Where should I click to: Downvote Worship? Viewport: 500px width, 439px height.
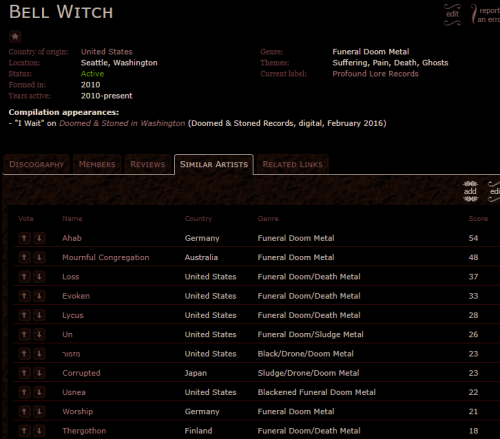[39, 412]
